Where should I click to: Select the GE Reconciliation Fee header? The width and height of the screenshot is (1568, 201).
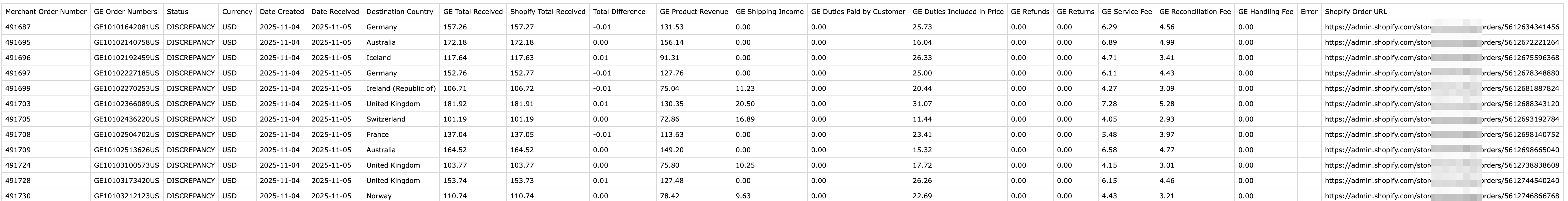pyautogui.click(x=1195, y=12)
